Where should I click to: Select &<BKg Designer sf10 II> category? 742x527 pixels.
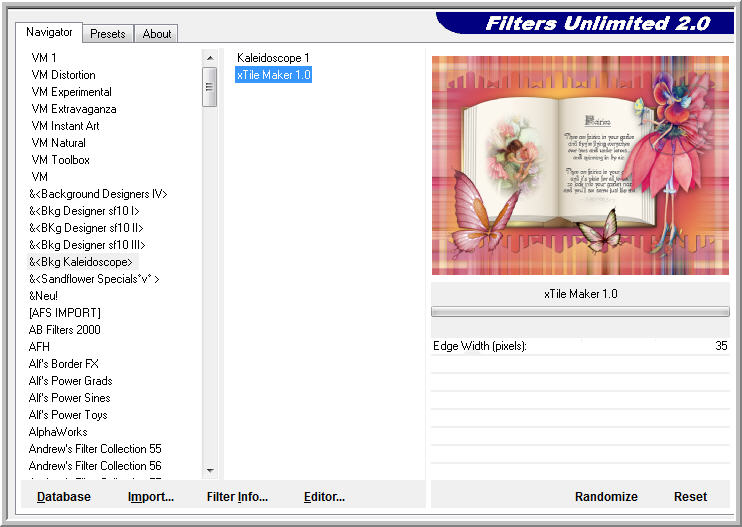pos(86,228)
